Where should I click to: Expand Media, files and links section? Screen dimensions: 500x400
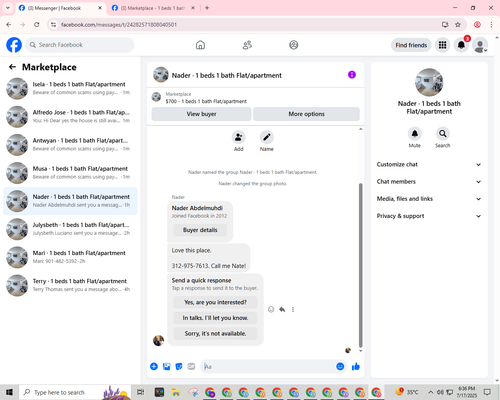coord(429,199)
